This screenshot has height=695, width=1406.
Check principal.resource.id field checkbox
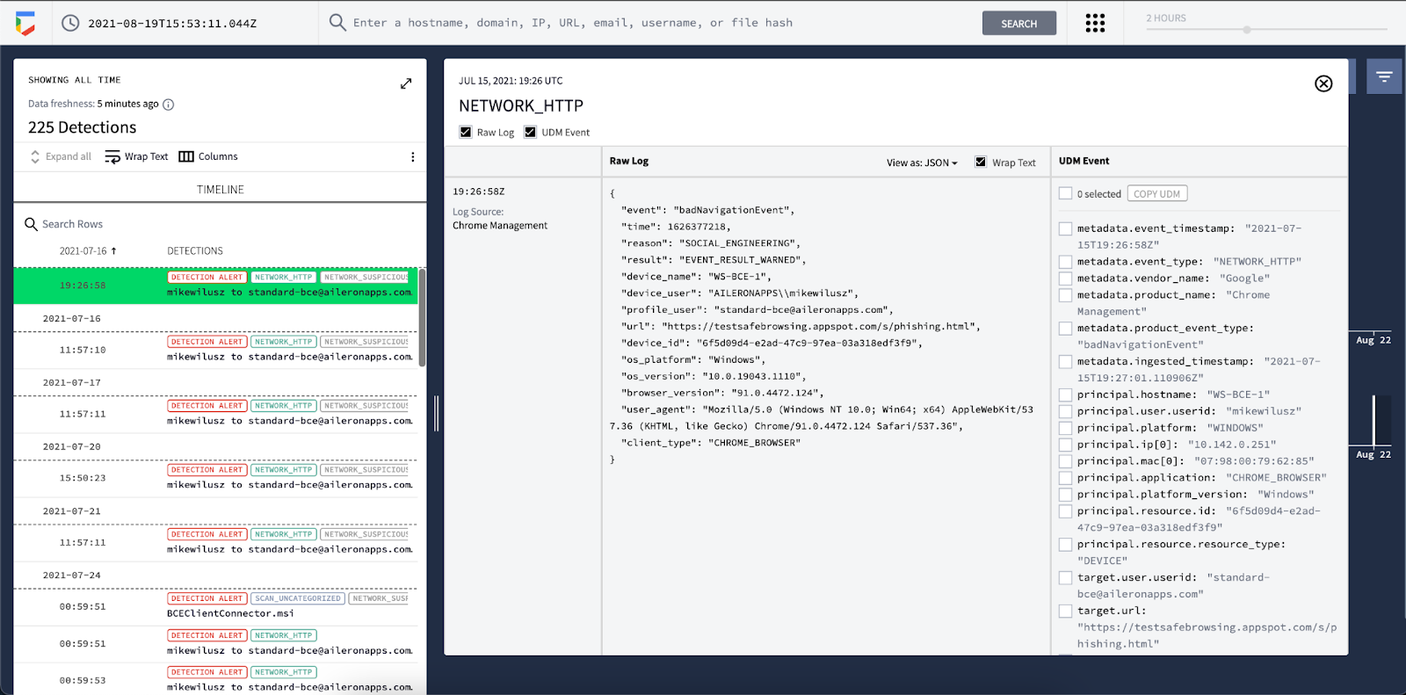1066,511
